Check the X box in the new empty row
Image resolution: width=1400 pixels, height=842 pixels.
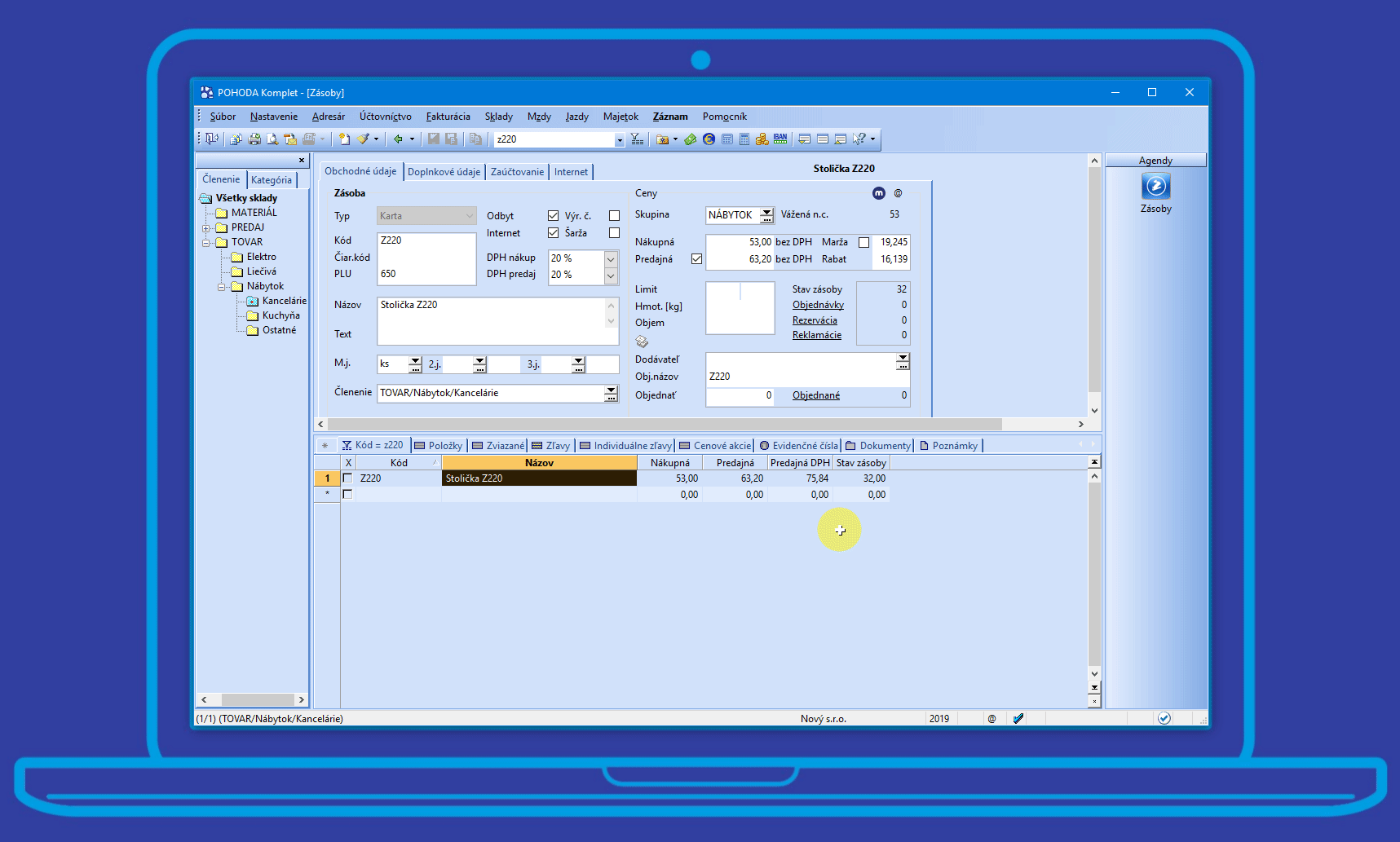click(347, 494)
